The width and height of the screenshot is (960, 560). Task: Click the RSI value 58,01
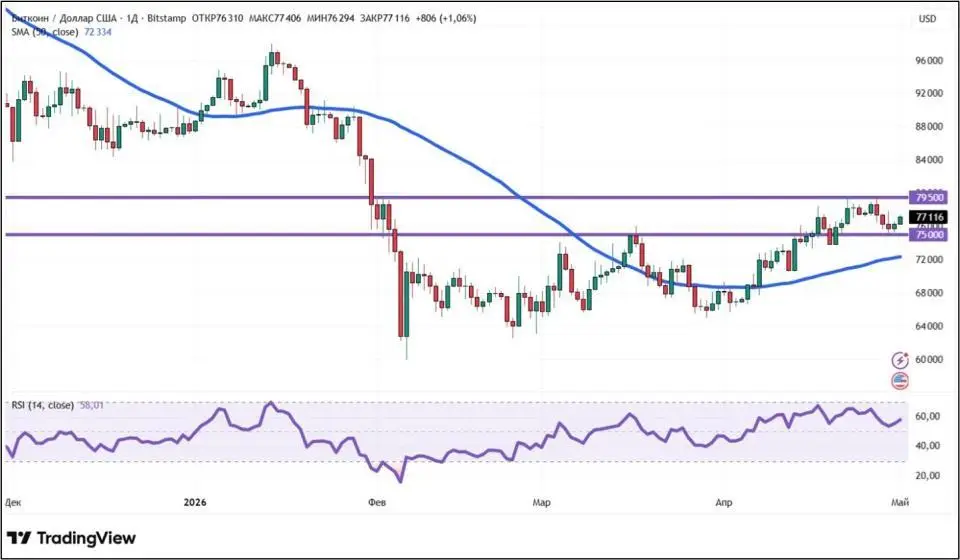tap(92, 405)
